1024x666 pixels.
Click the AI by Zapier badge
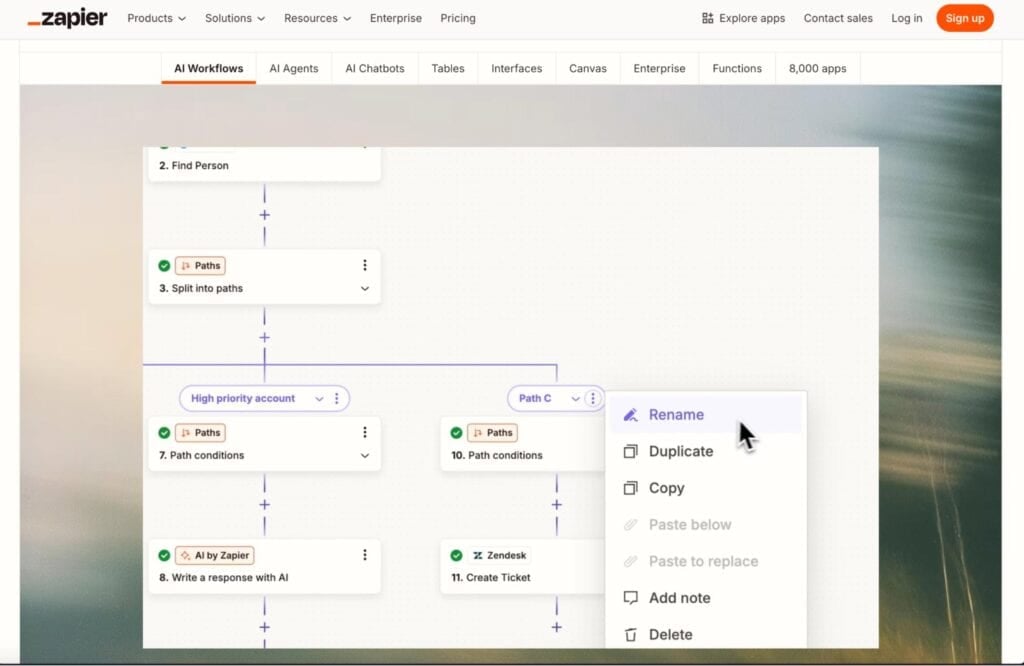tap(215, 556)
